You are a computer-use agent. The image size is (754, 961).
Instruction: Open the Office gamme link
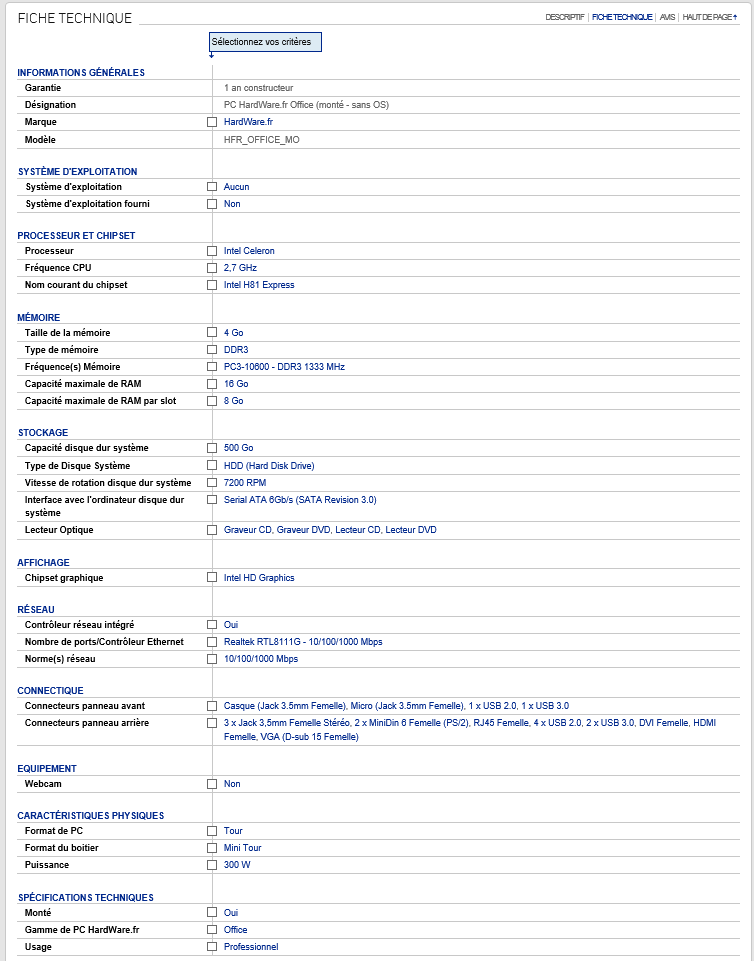[235, 930]
